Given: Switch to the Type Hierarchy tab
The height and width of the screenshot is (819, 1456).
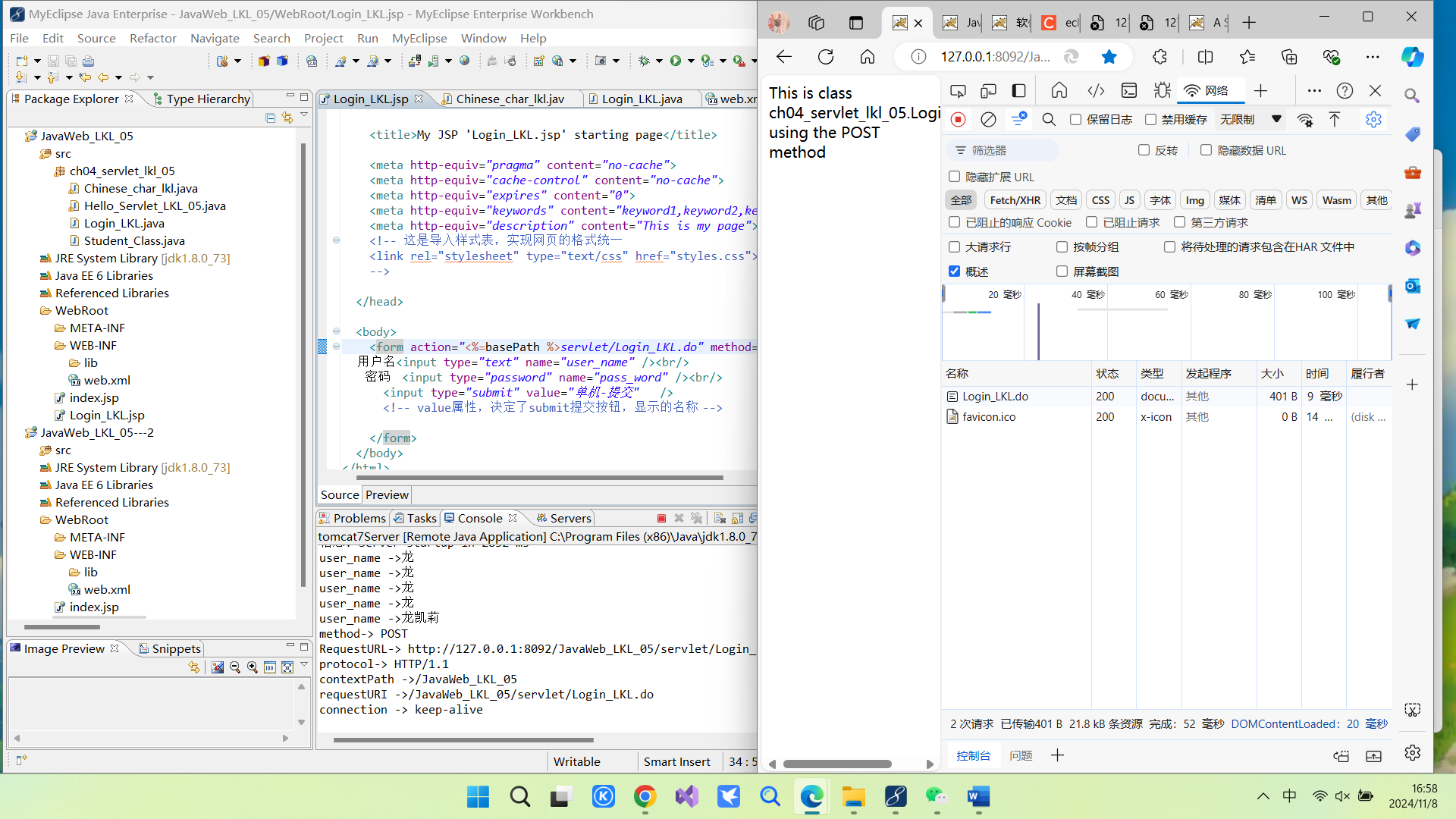Looking at the screenshot, I should (201, 99).
